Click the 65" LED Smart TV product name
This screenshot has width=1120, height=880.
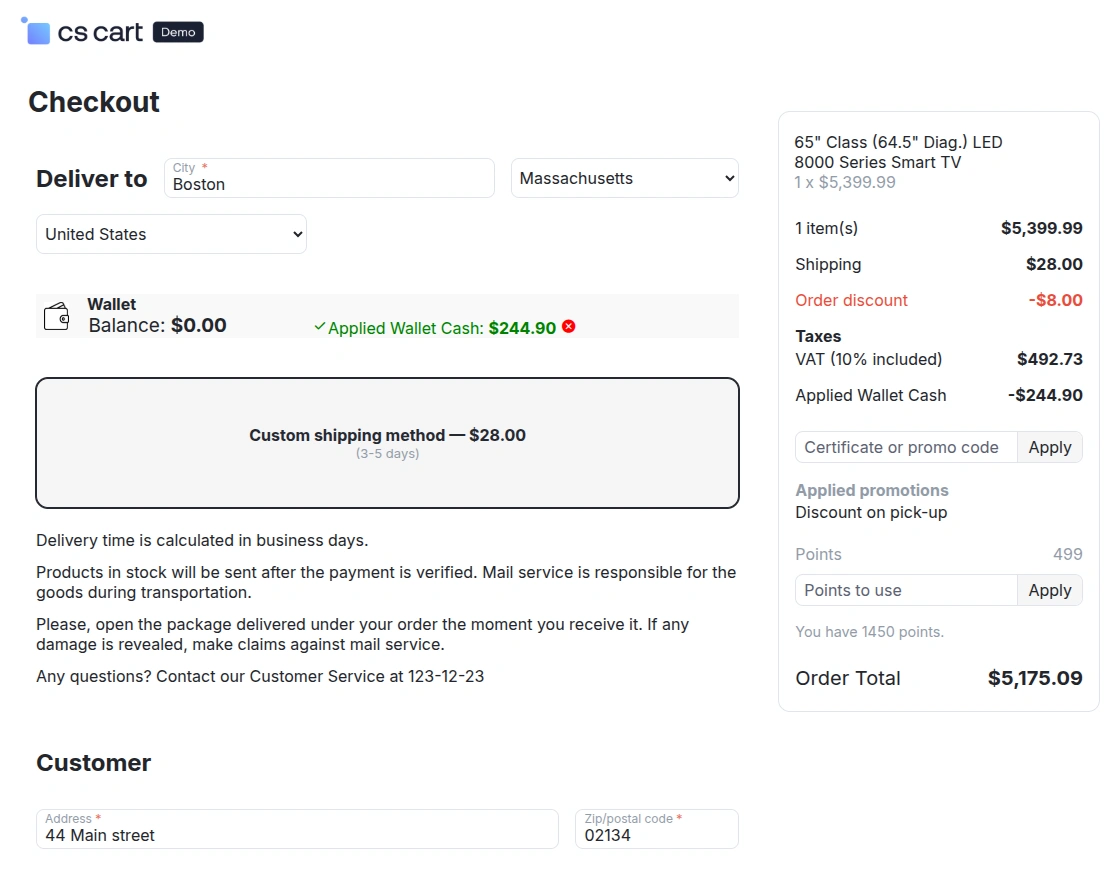click(898, 152)
